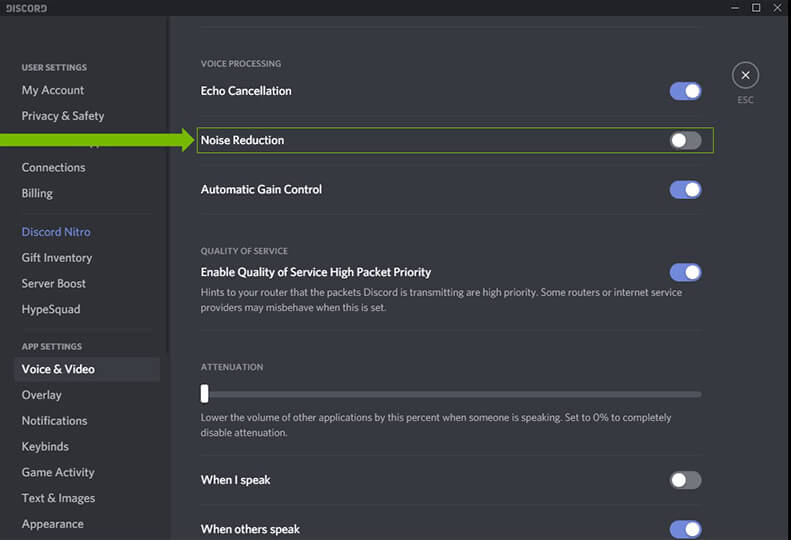This screenshot has height=540, width=791.
Task: Enable the Noise Reduction toggle
Action: click(685, 140)
